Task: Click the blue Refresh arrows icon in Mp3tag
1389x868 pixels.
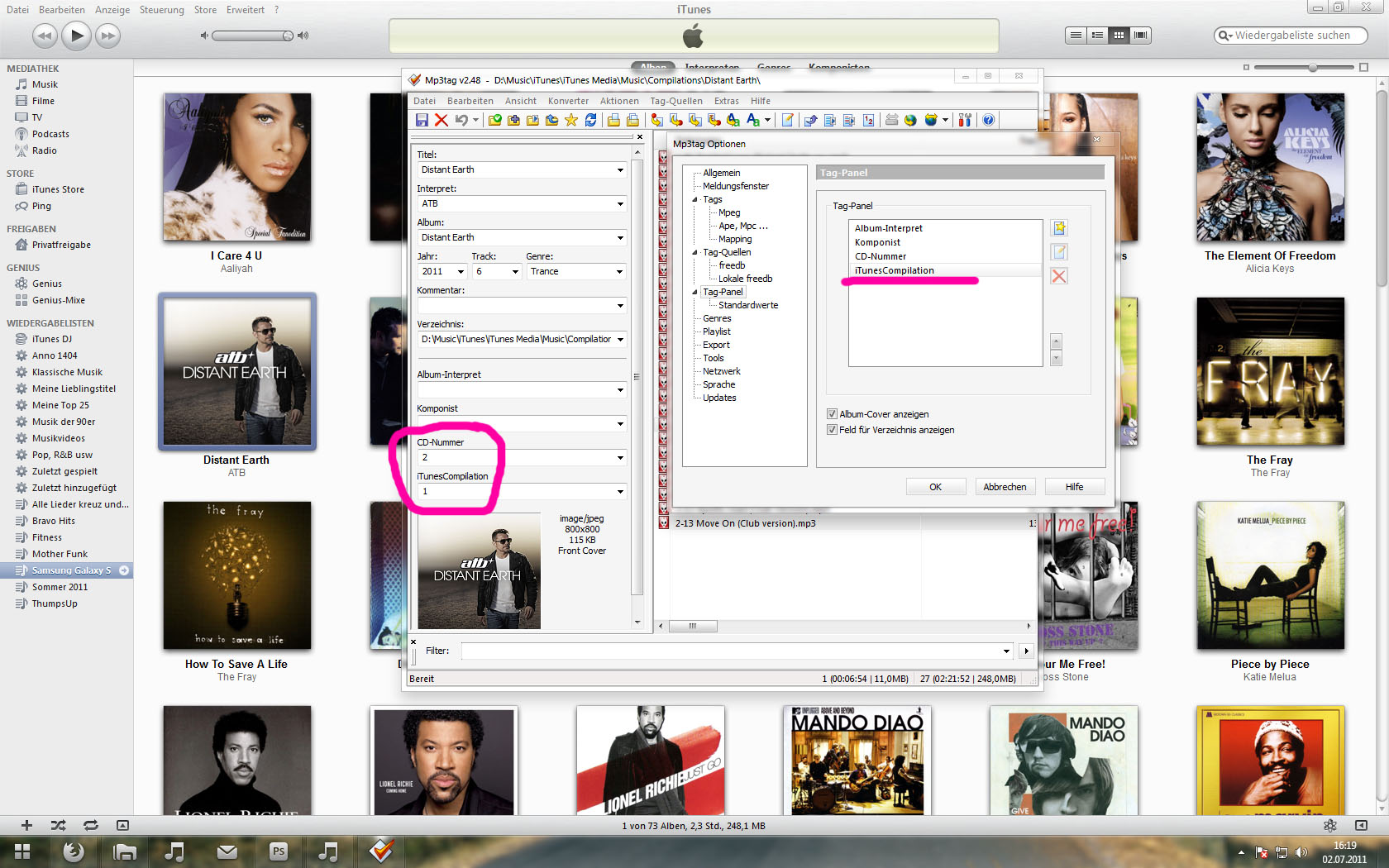Action: (590, 120)
